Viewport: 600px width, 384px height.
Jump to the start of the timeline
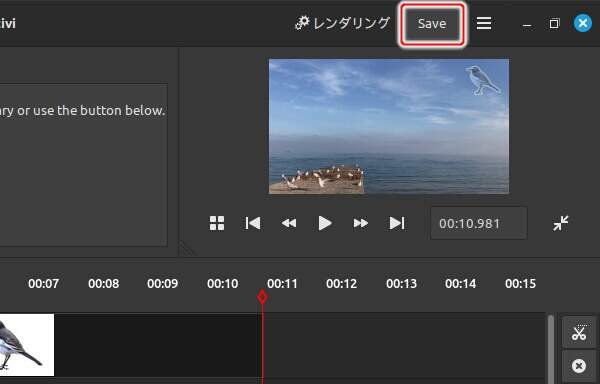(253, 223)
